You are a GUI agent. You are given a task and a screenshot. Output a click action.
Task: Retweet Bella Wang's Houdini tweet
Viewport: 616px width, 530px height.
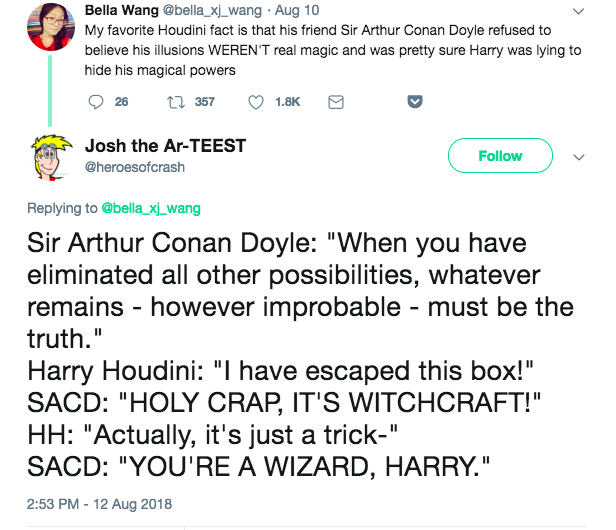point(175,101)
